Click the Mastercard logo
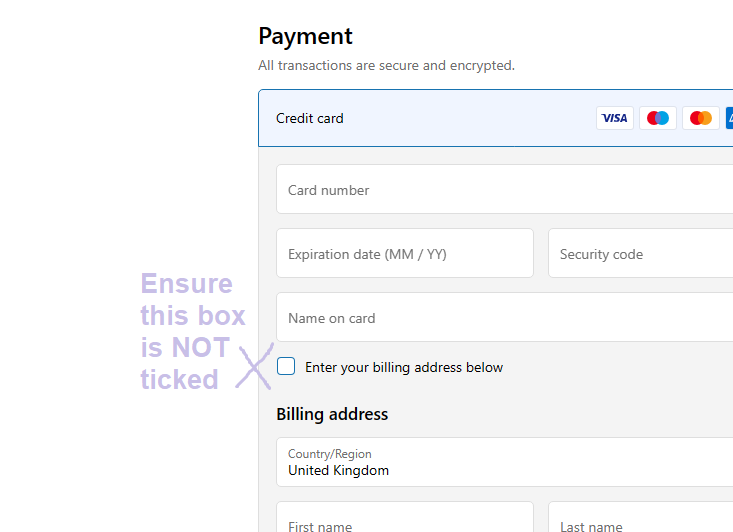Image resolution: width=733 pixels, height=532 pixels. pos(701,118)
